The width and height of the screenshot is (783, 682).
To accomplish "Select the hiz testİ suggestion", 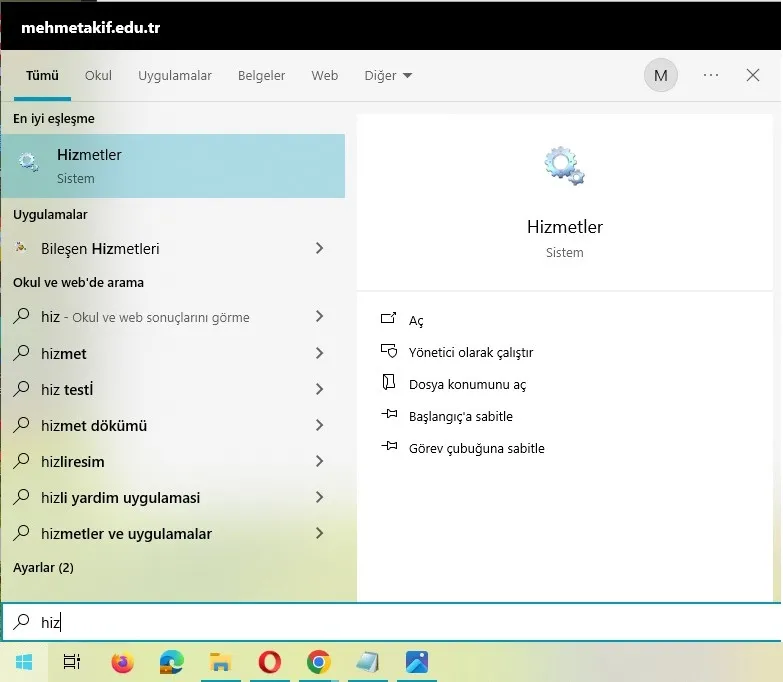I will click(x=173, y=389).
